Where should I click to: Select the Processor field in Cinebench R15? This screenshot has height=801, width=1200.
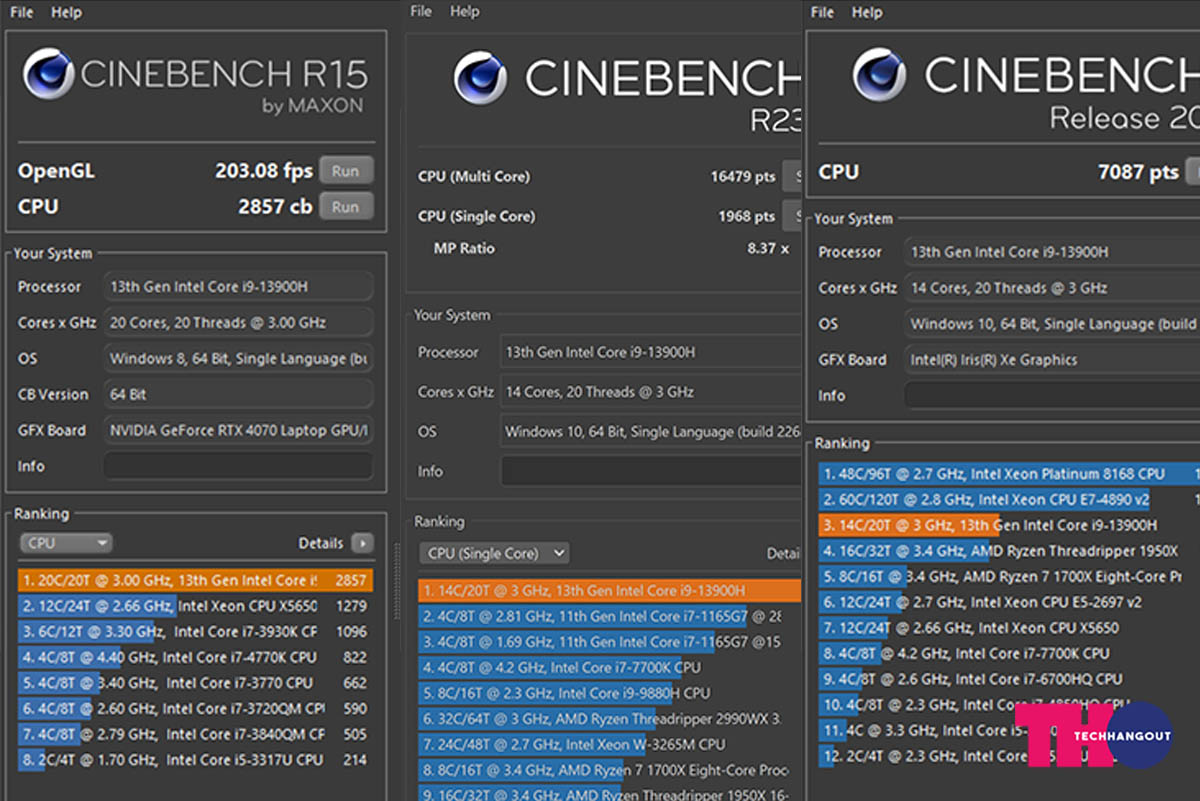coord(239,287)
